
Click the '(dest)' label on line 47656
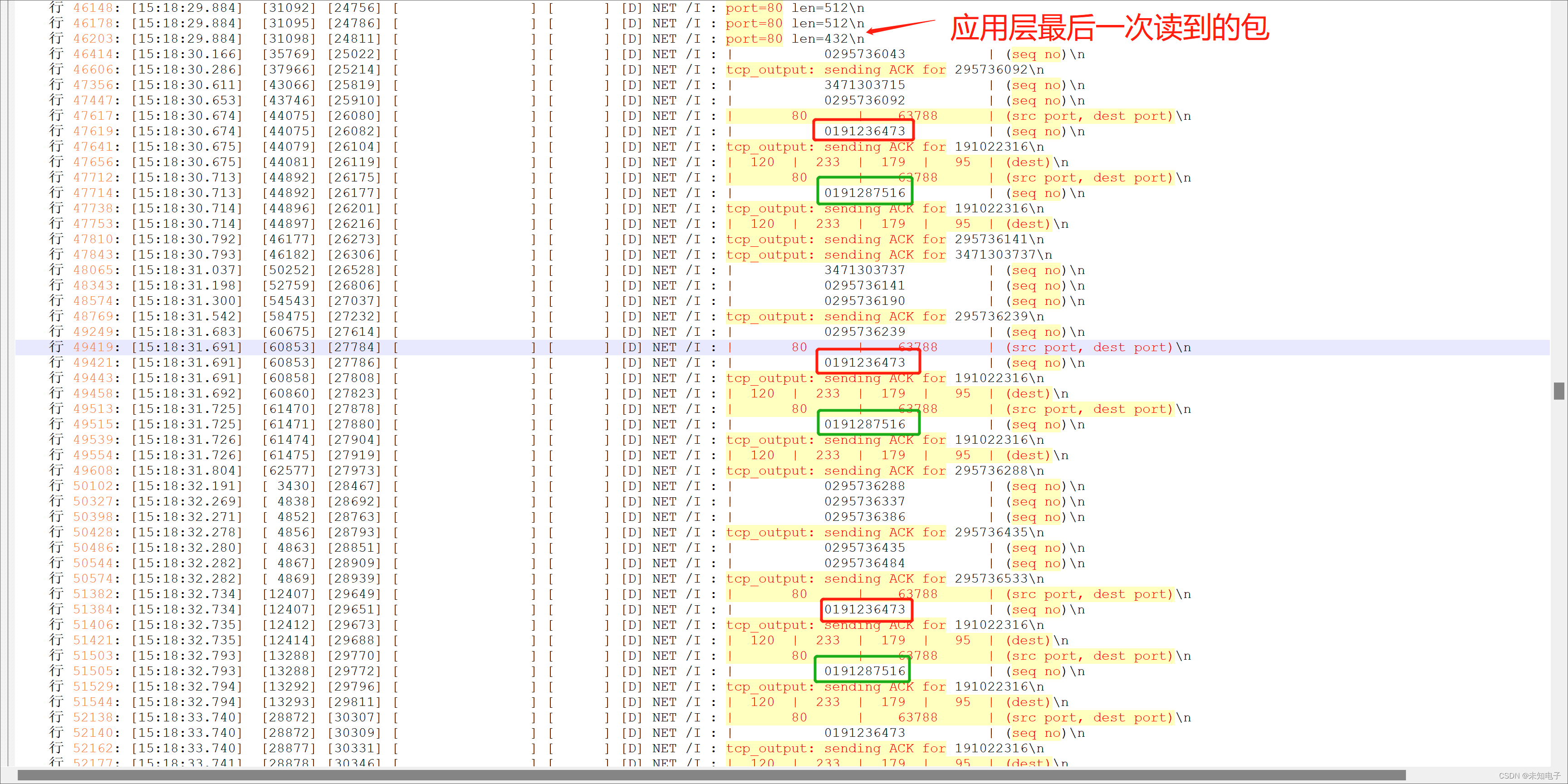click(1028, 162)
